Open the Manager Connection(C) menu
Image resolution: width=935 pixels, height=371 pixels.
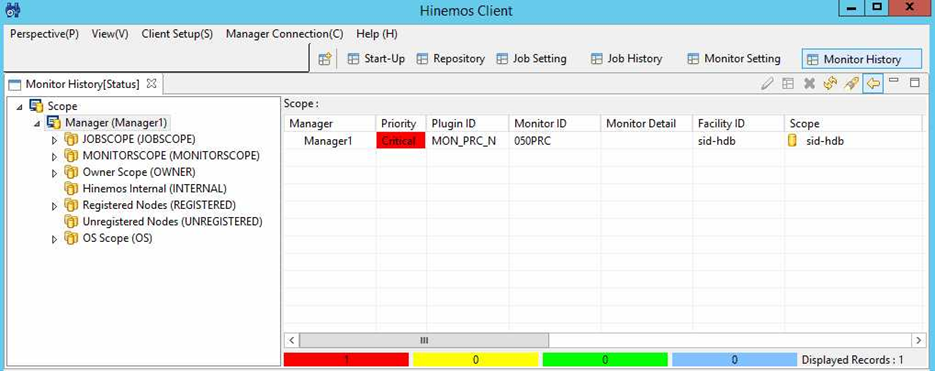284,34
